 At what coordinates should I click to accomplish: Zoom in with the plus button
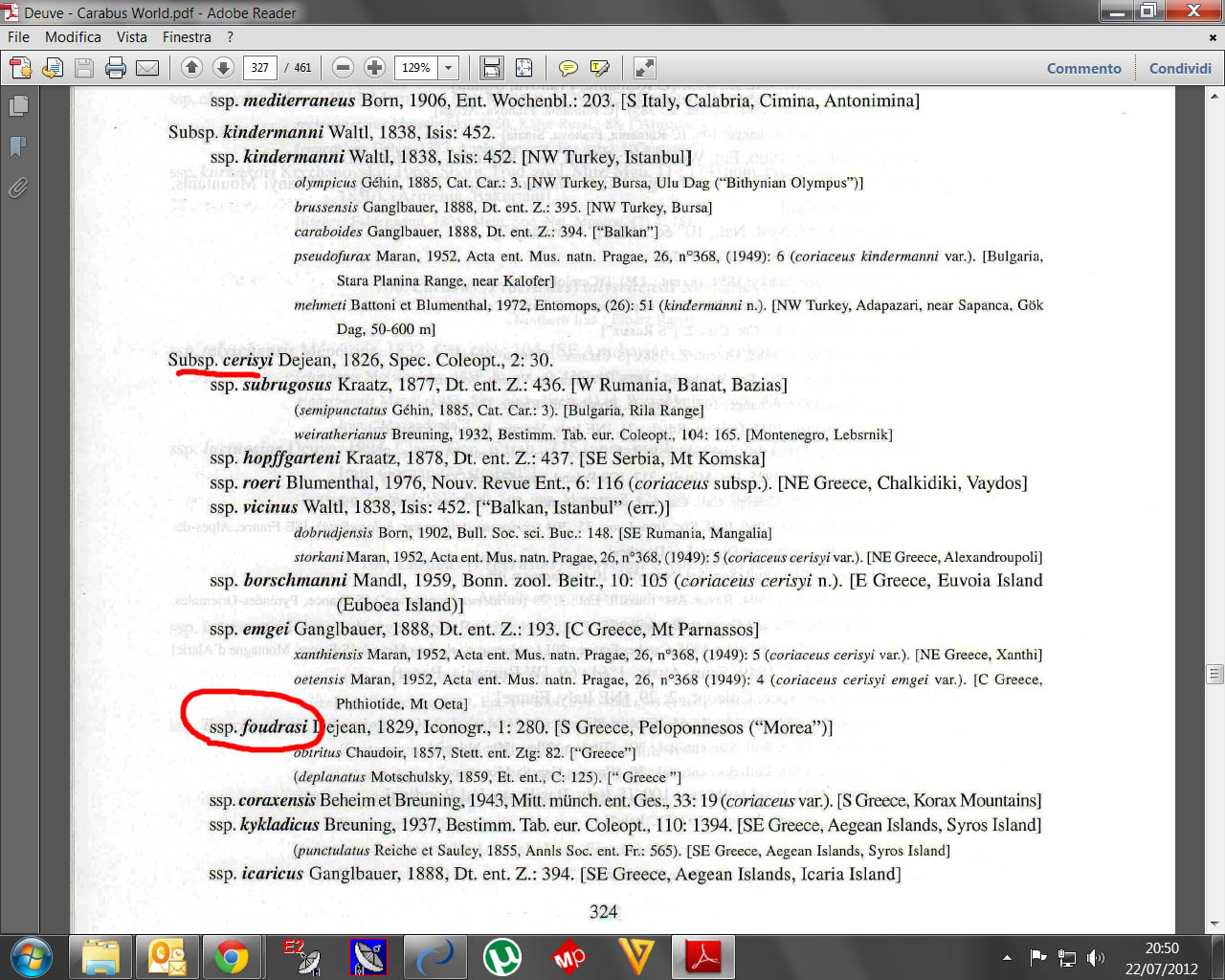[x=375, y=68]
